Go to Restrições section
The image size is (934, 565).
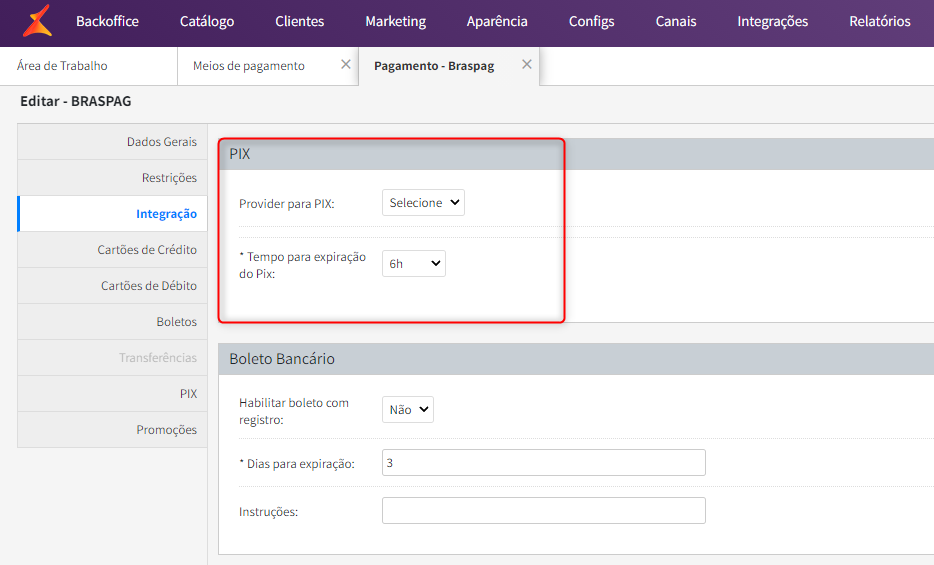[113, 177]
